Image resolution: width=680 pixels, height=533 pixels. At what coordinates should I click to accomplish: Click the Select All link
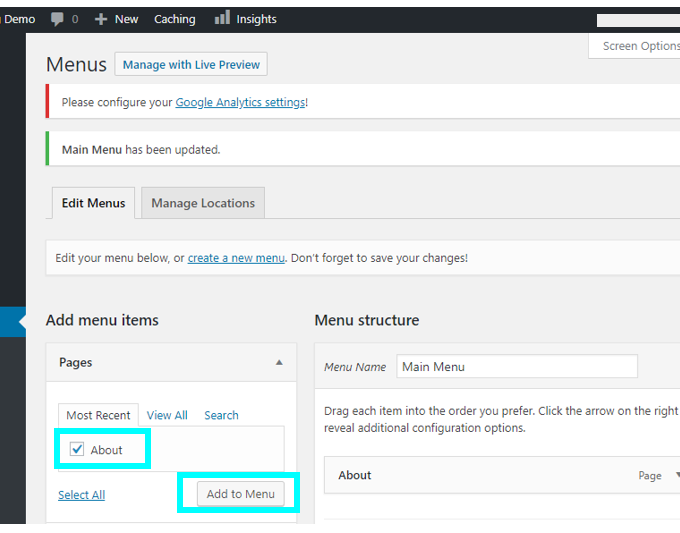pyautogui.click(x=82, y=495)
